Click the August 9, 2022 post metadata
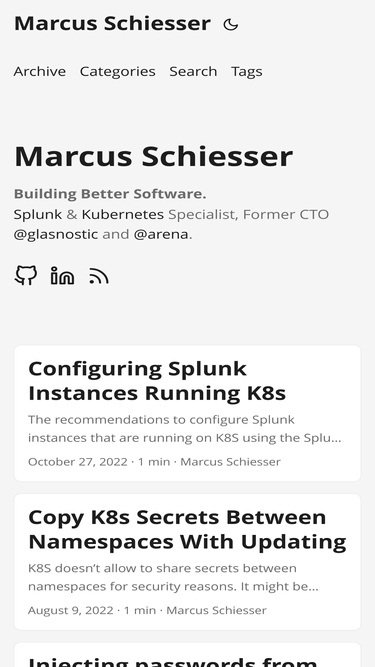 [x=147, y=610]
